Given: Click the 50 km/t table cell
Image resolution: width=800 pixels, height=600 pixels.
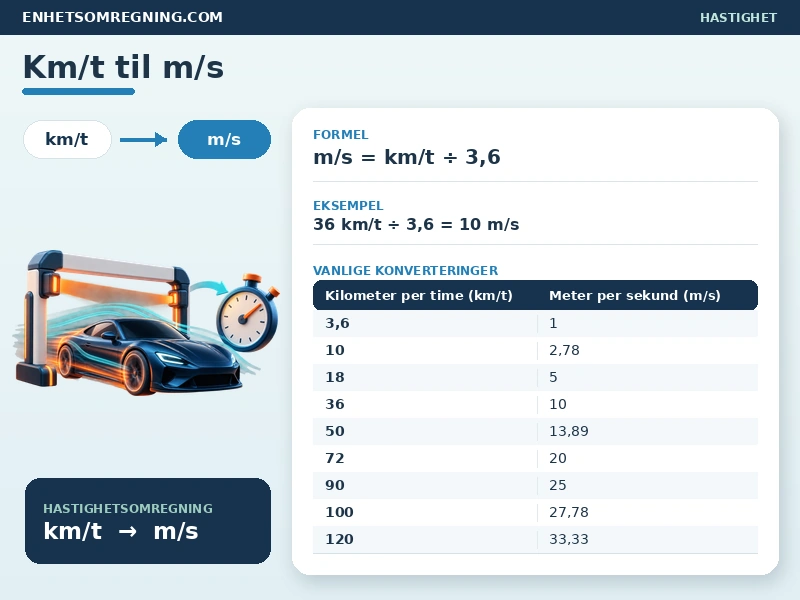Looking at the screenshot, I should [x=425, y=431].
